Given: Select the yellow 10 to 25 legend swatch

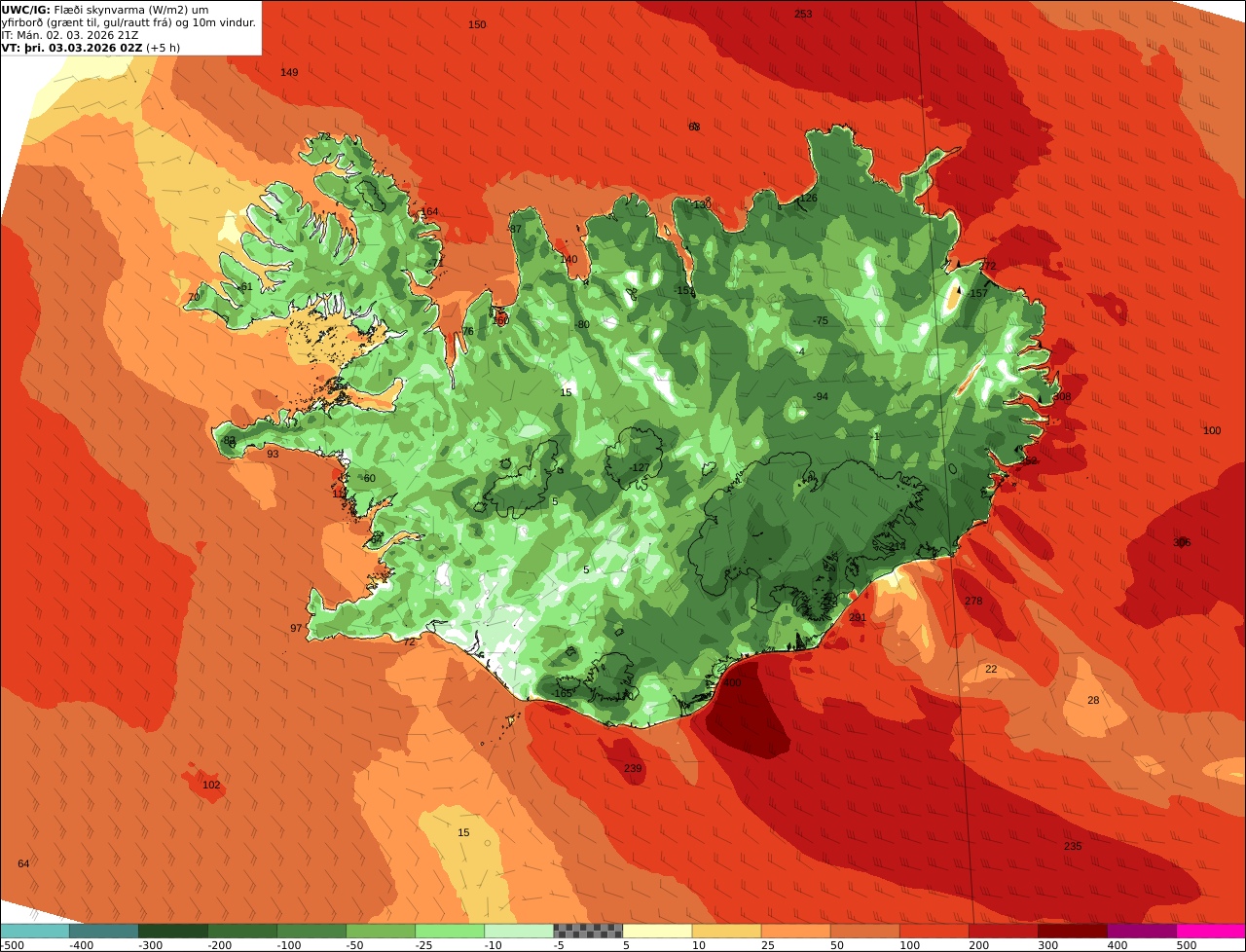Looking at the screenshot, I should tap(726, 931).
